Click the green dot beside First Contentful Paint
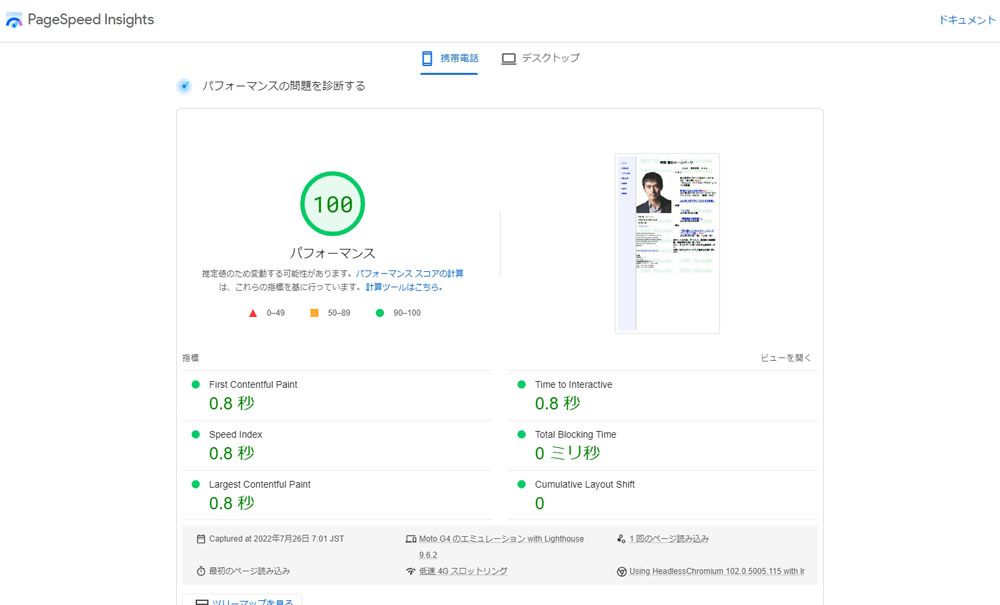Screen dimensions: 1000x605 [196, 384]
